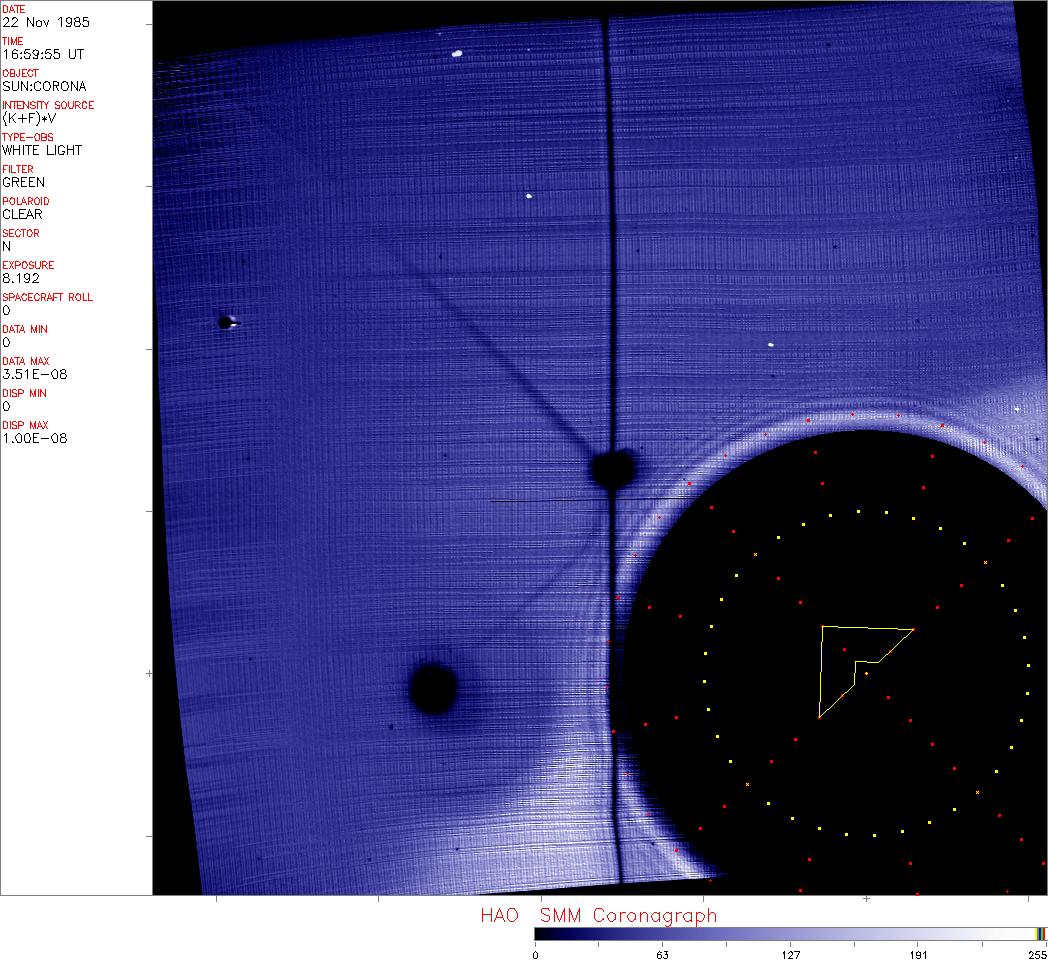Click the yellow polygon outline inside the occulting disk
The image size is (1048, 960).
click(821, 670)
